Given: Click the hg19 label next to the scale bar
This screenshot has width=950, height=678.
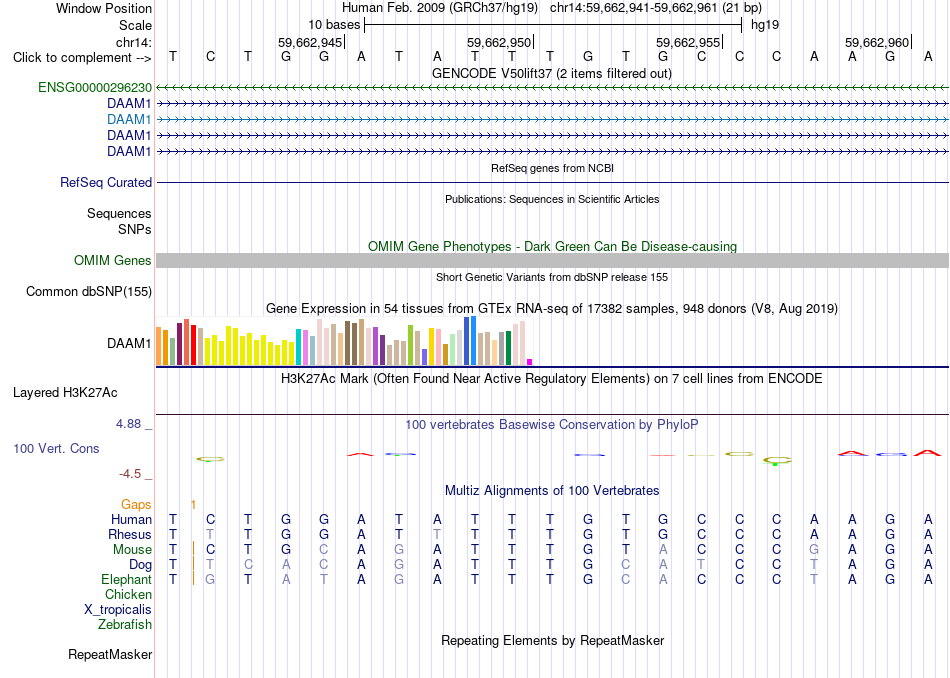Looking at the screenshot, I should pos(765,25).
